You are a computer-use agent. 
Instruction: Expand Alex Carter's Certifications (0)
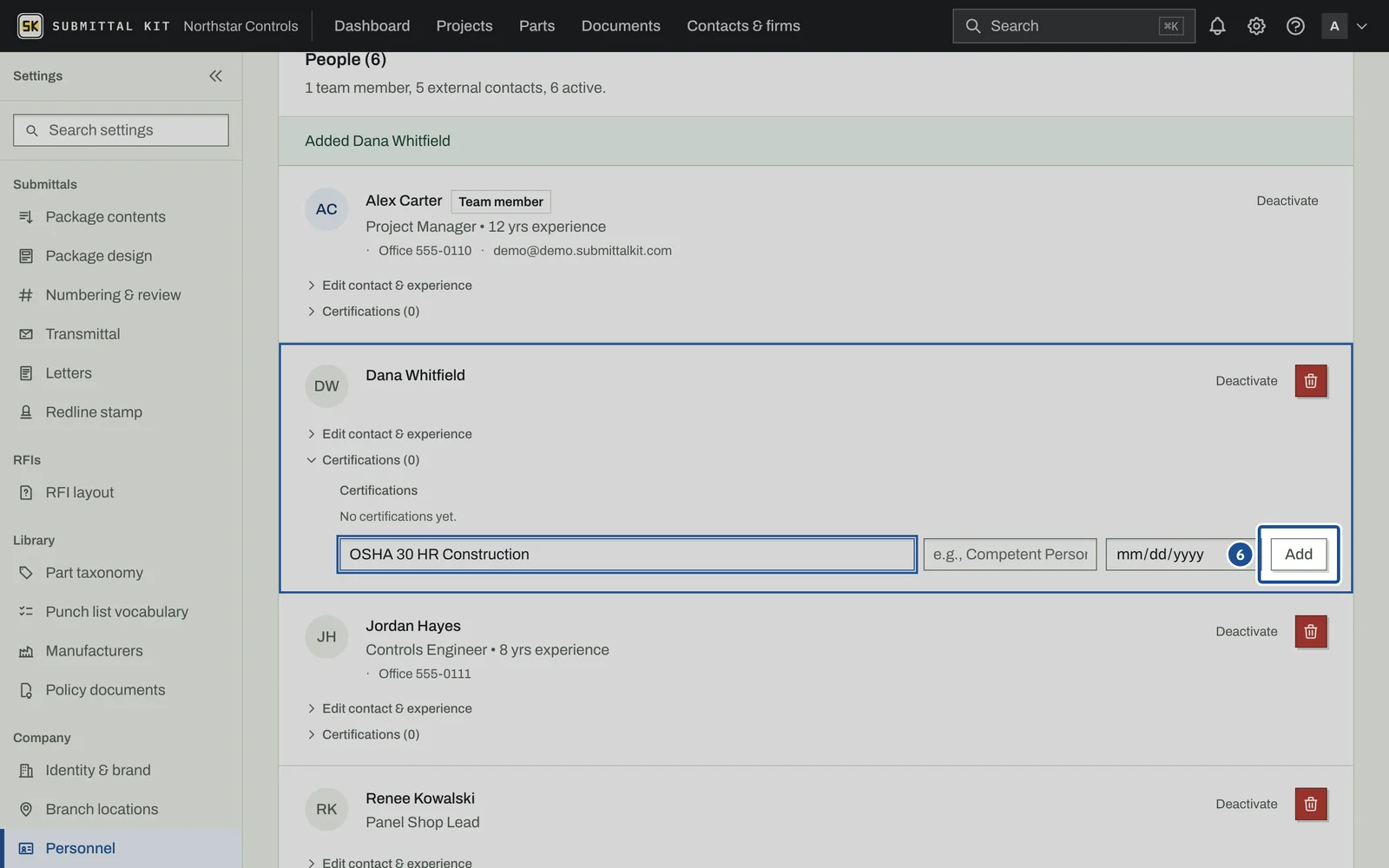(363, 312)
